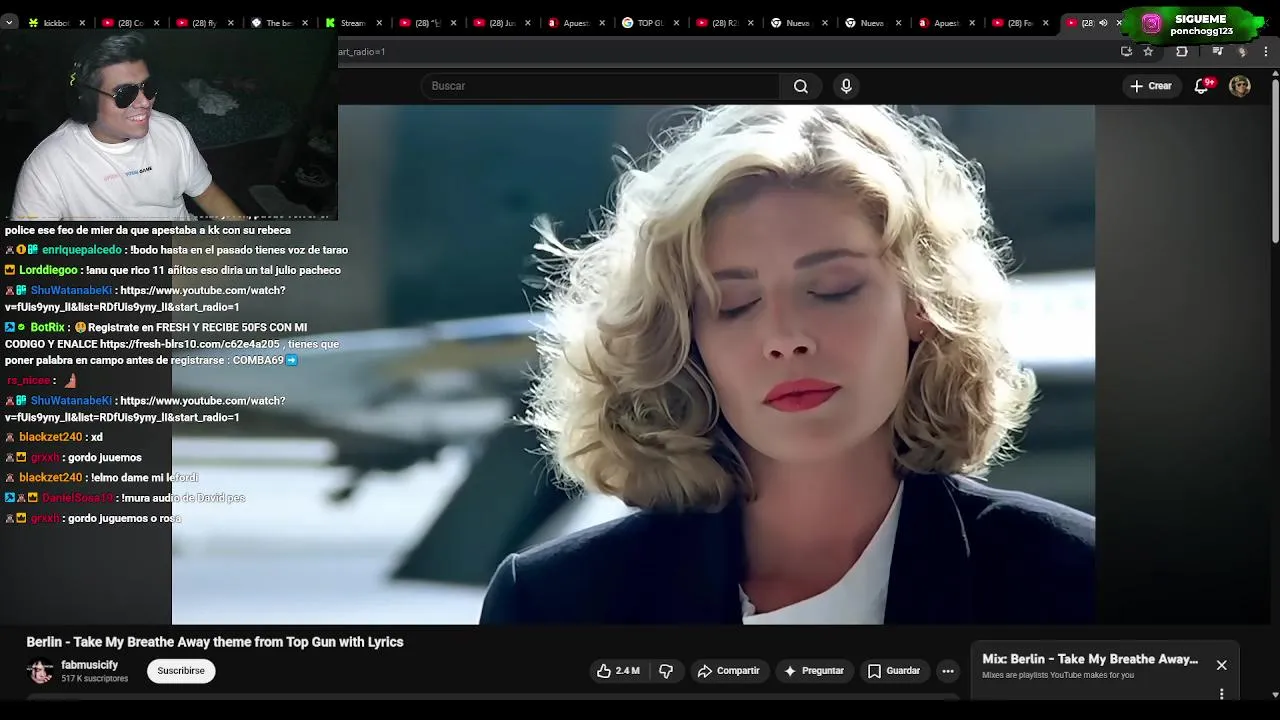
Task: Close the (28) Co tab
Action: [156, 23]
